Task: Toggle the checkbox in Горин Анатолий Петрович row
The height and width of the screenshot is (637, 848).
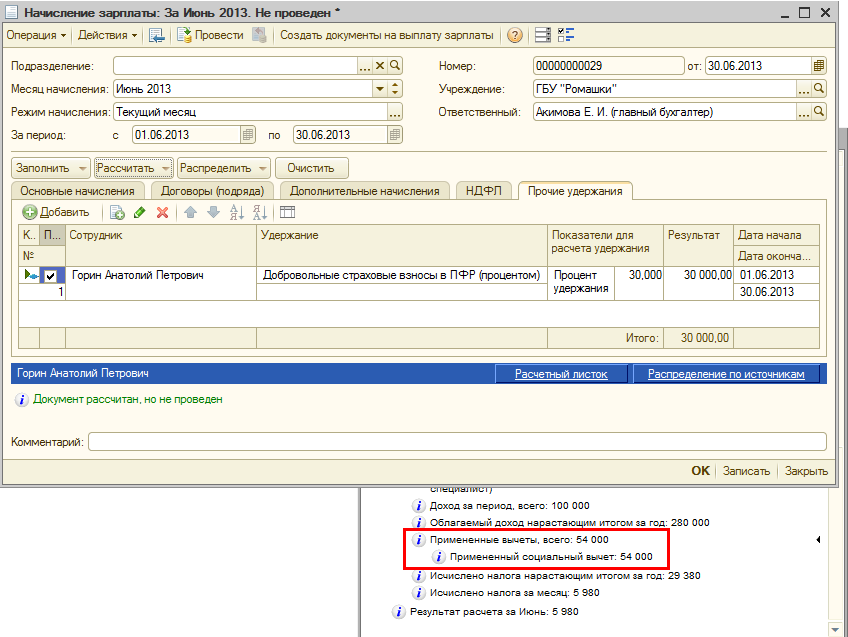Action: tap(50, 276)
